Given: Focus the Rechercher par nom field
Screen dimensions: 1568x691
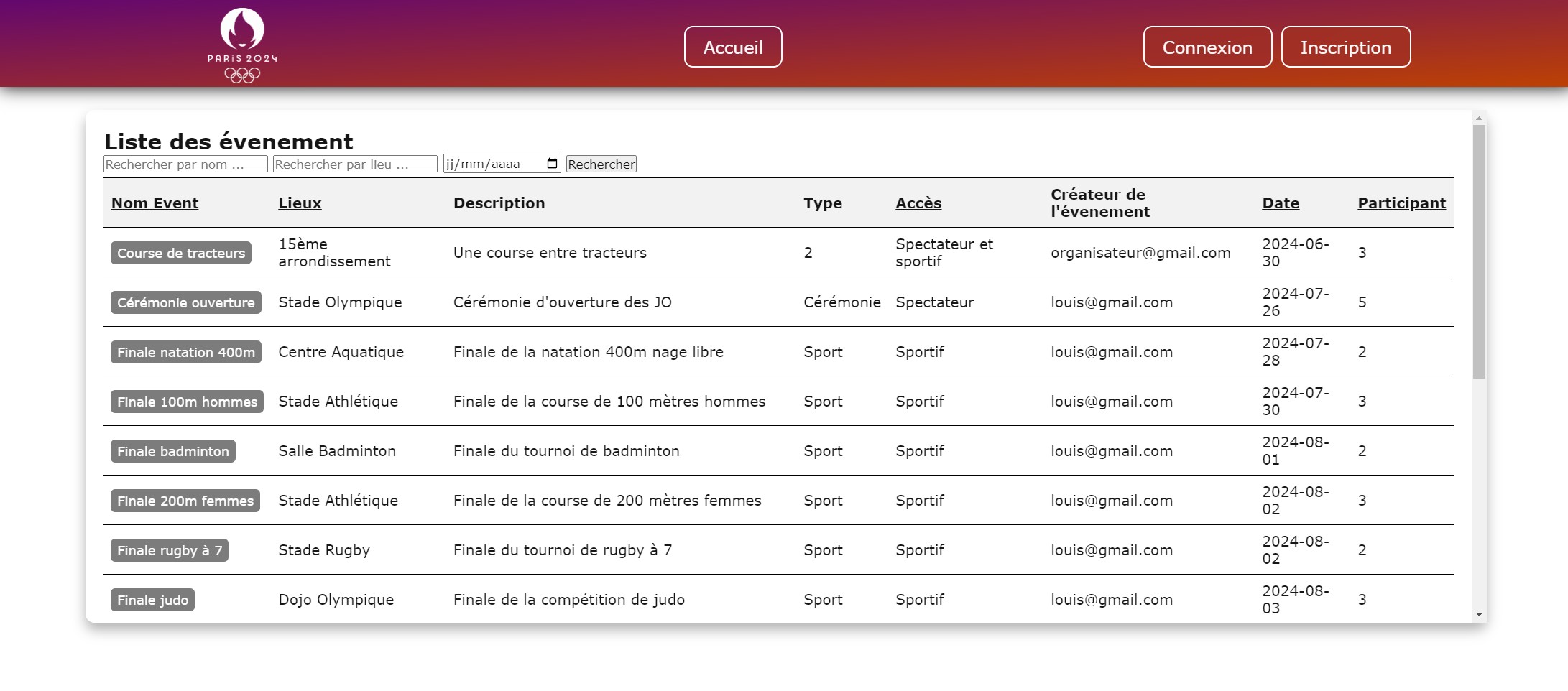Looking at the screenshot, I should coord(185,164).
